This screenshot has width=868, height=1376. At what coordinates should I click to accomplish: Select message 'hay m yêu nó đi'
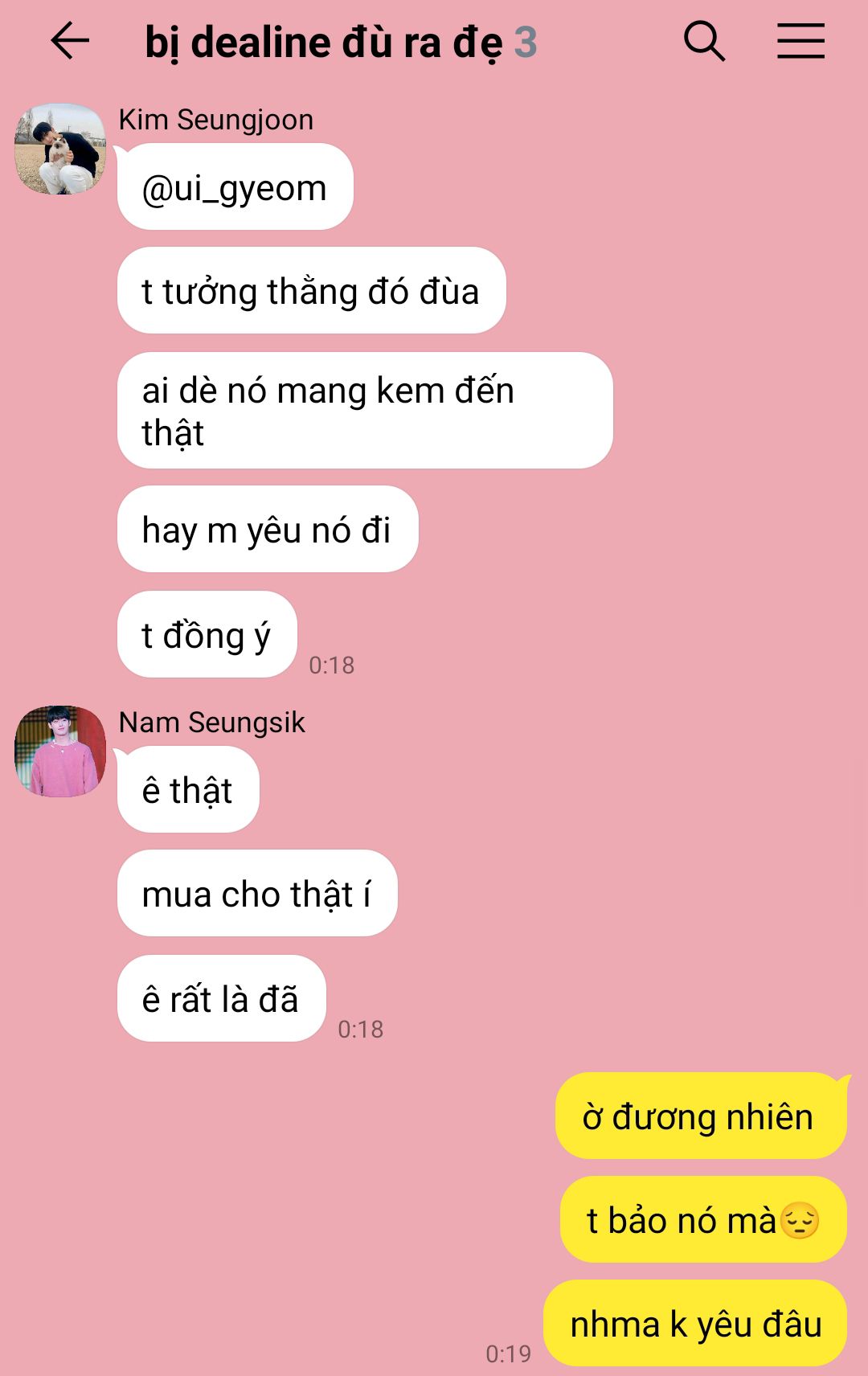[268, 529]
